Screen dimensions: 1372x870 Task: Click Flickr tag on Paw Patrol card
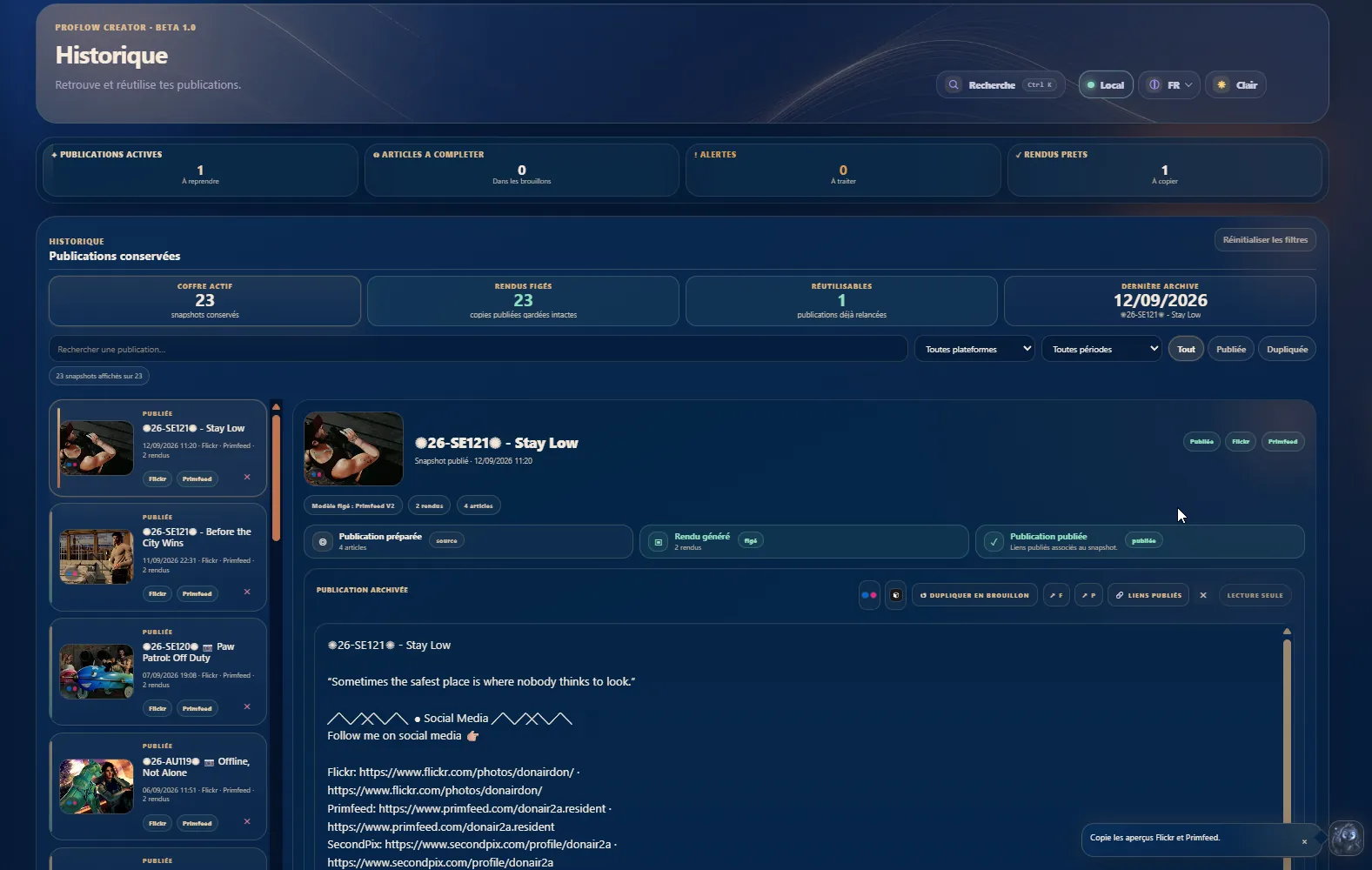pyautogui.click(x=157, y=708)
